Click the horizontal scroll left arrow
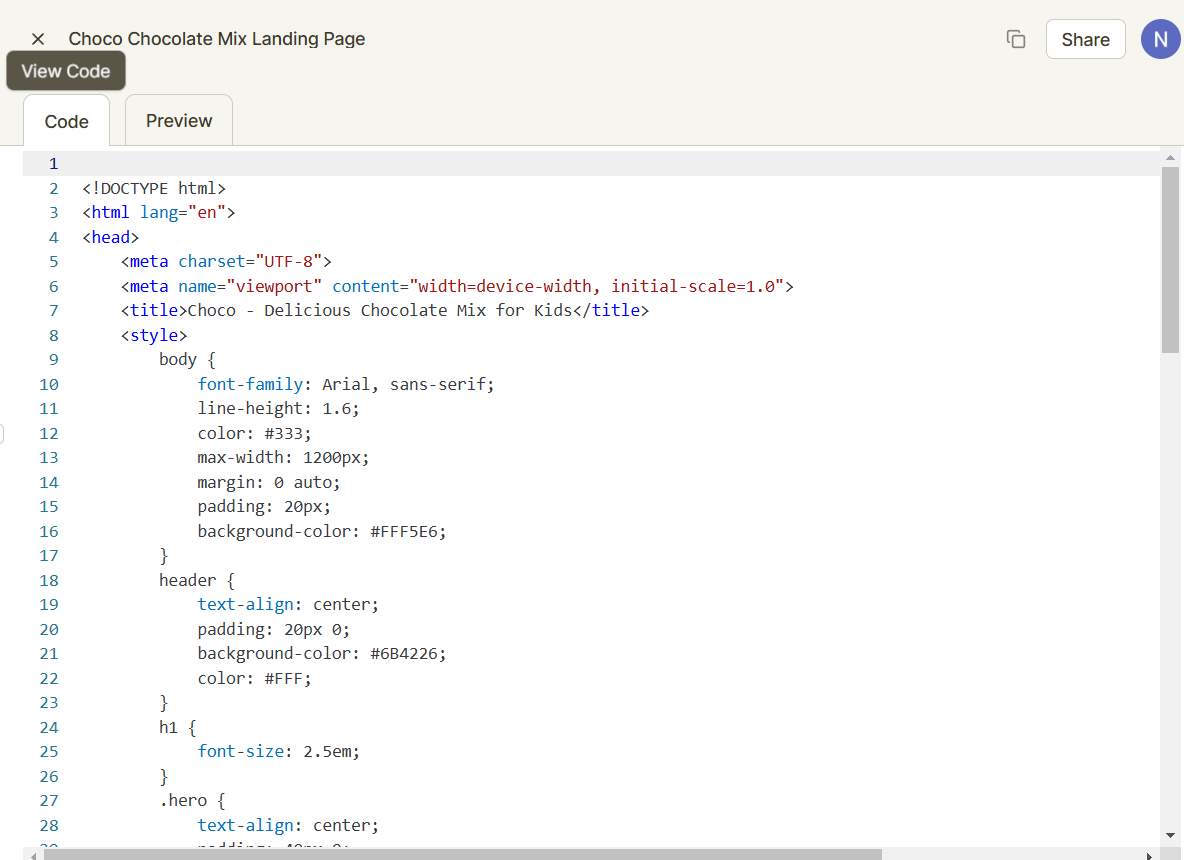The width and height of the screenshot is (1184, 860). [33, 855]
